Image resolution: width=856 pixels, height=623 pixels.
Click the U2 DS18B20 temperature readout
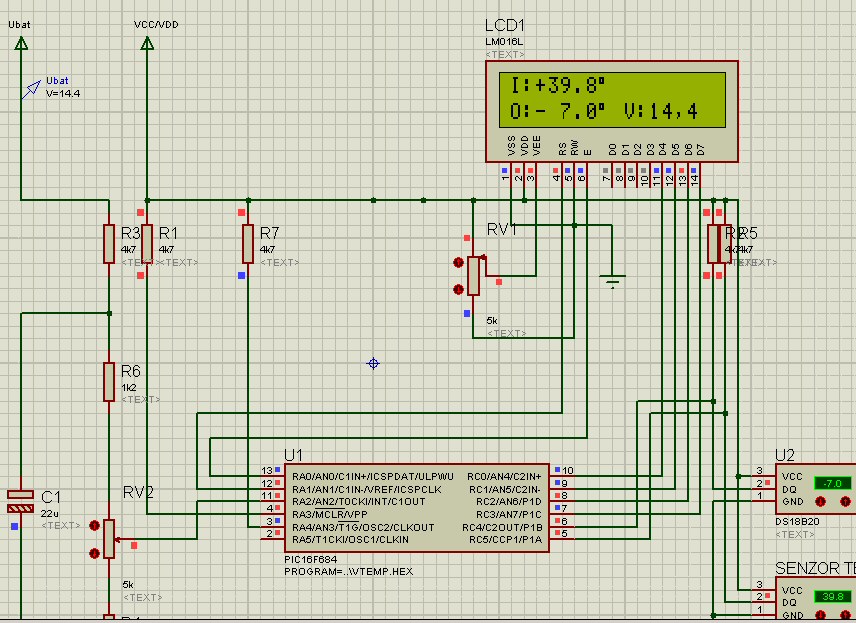tap(831, 483)
